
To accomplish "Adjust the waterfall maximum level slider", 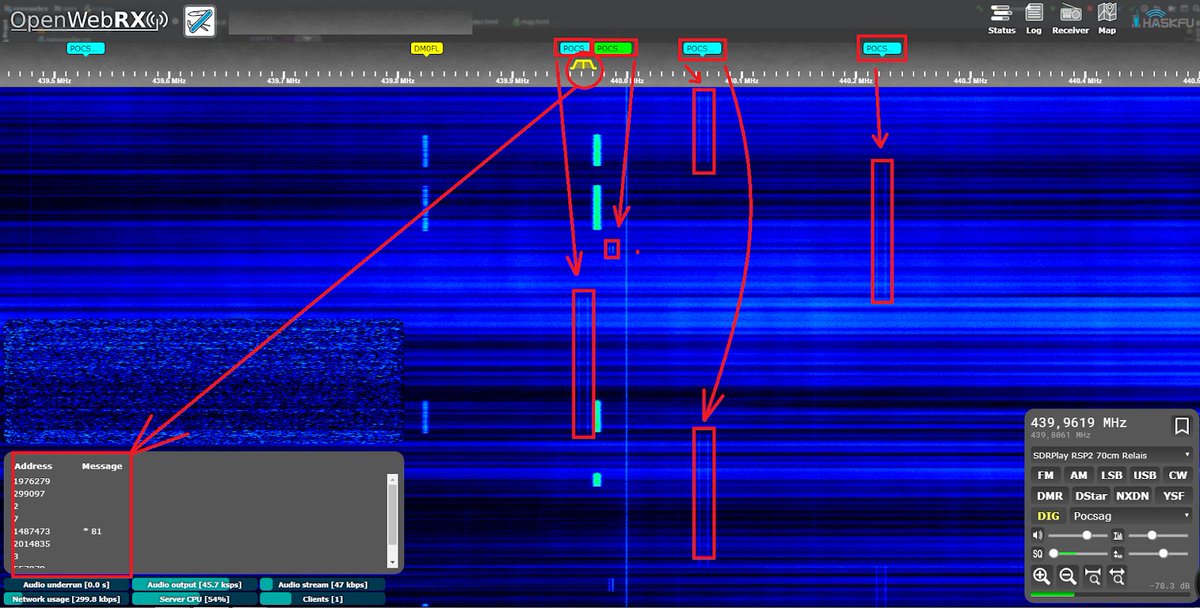I will (x=1157, y=536).
